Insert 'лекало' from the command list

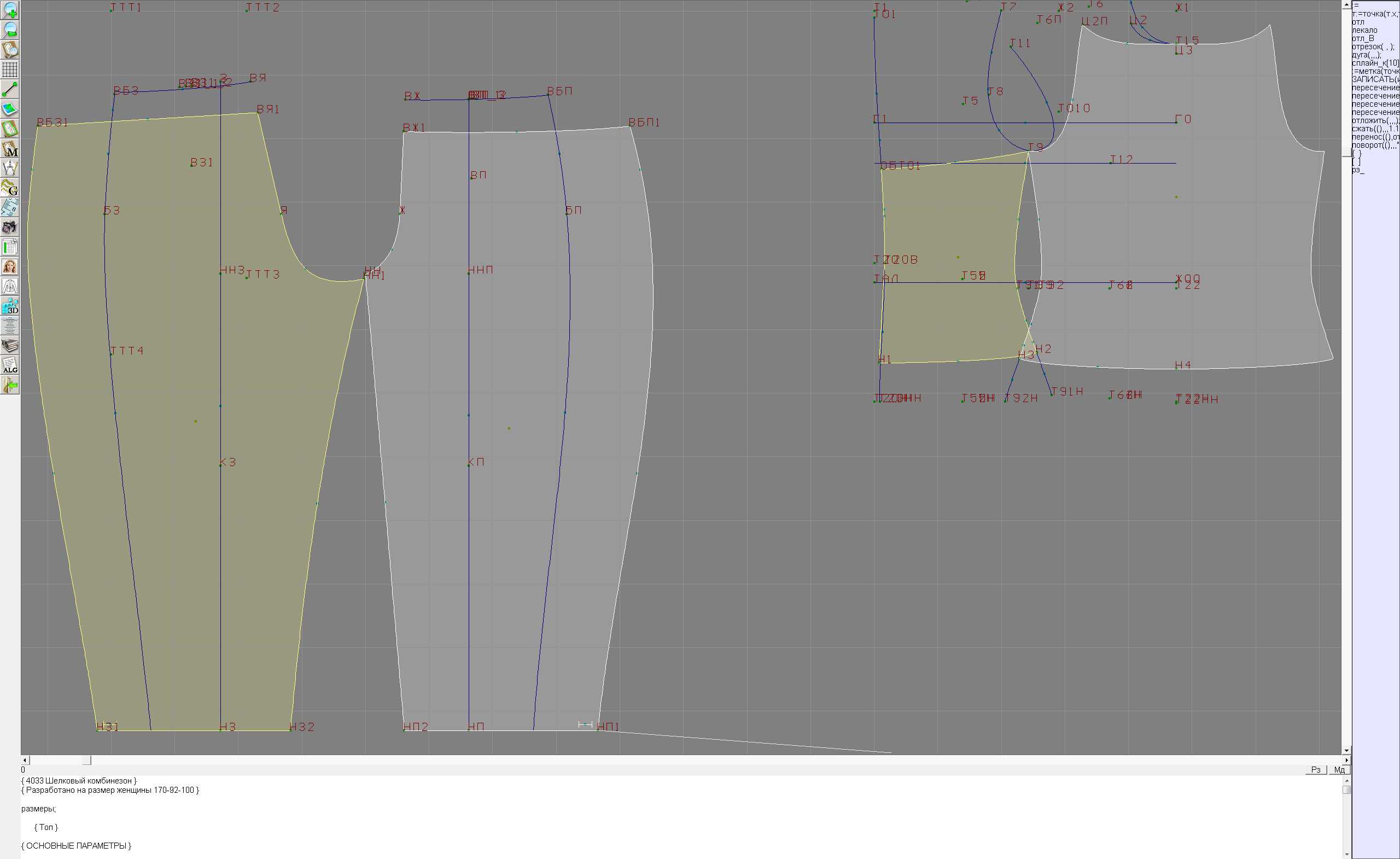pos(1364,30)
